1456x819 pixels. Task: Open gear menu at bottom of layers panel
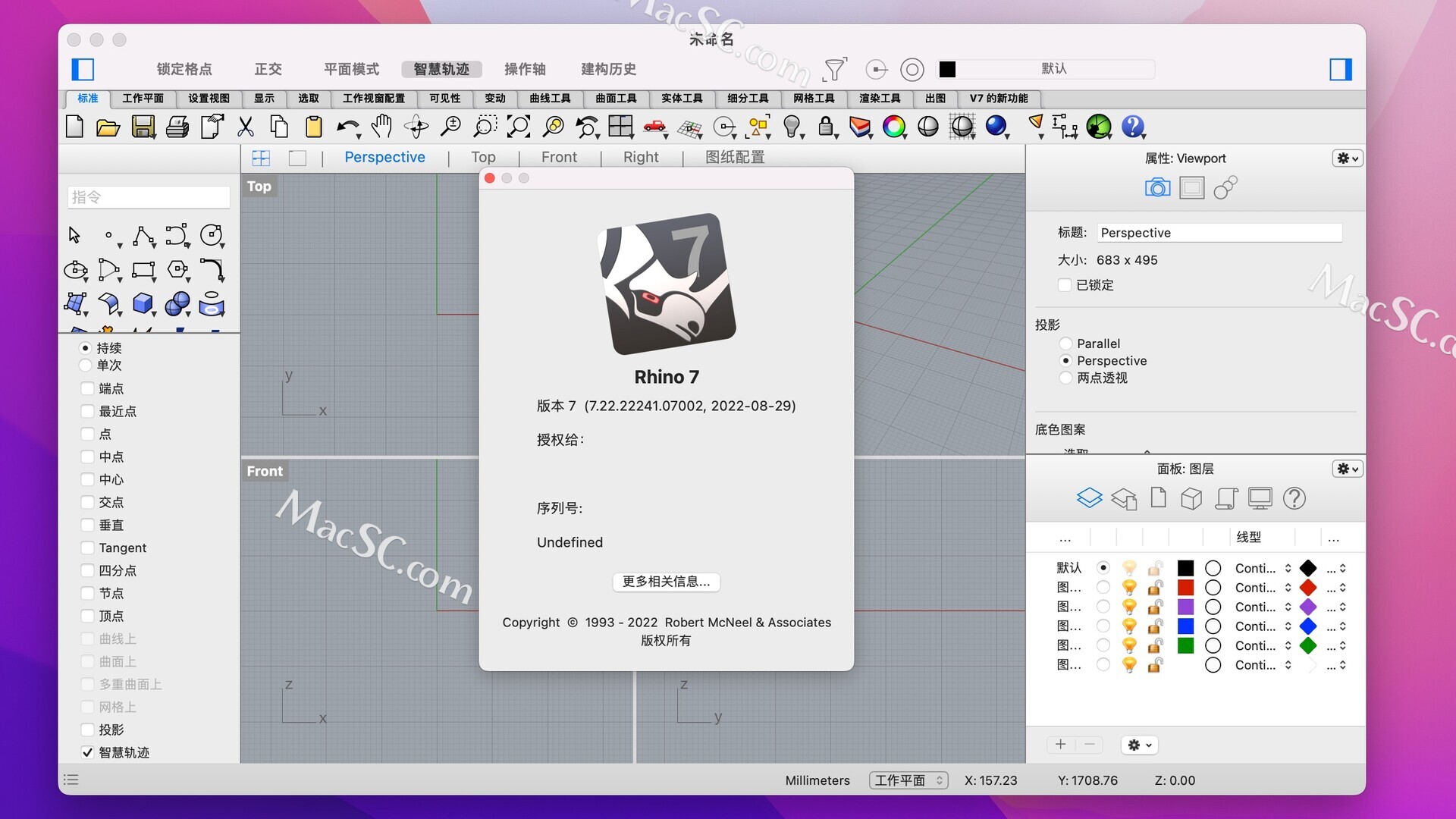click(1139, 745)
